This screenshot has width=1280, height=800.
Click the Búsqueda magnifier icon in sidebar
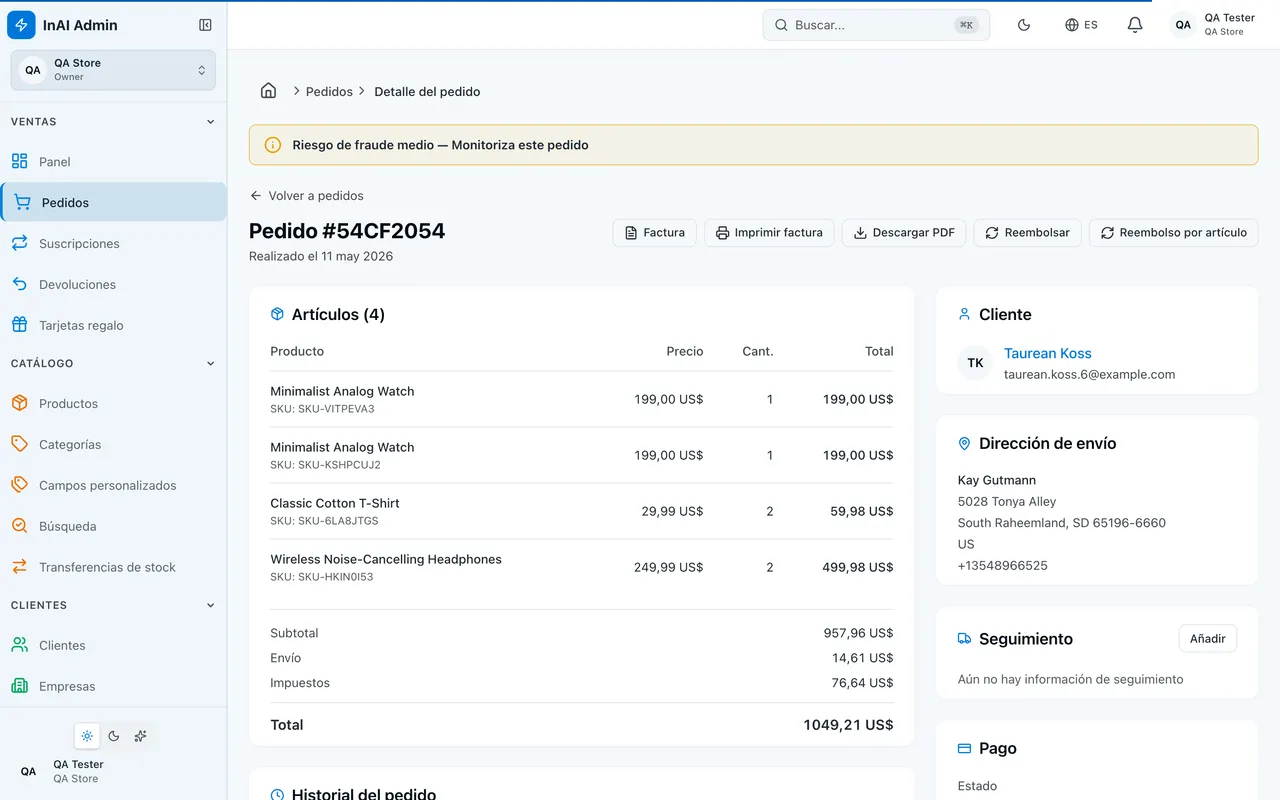(x=19, y=526)
